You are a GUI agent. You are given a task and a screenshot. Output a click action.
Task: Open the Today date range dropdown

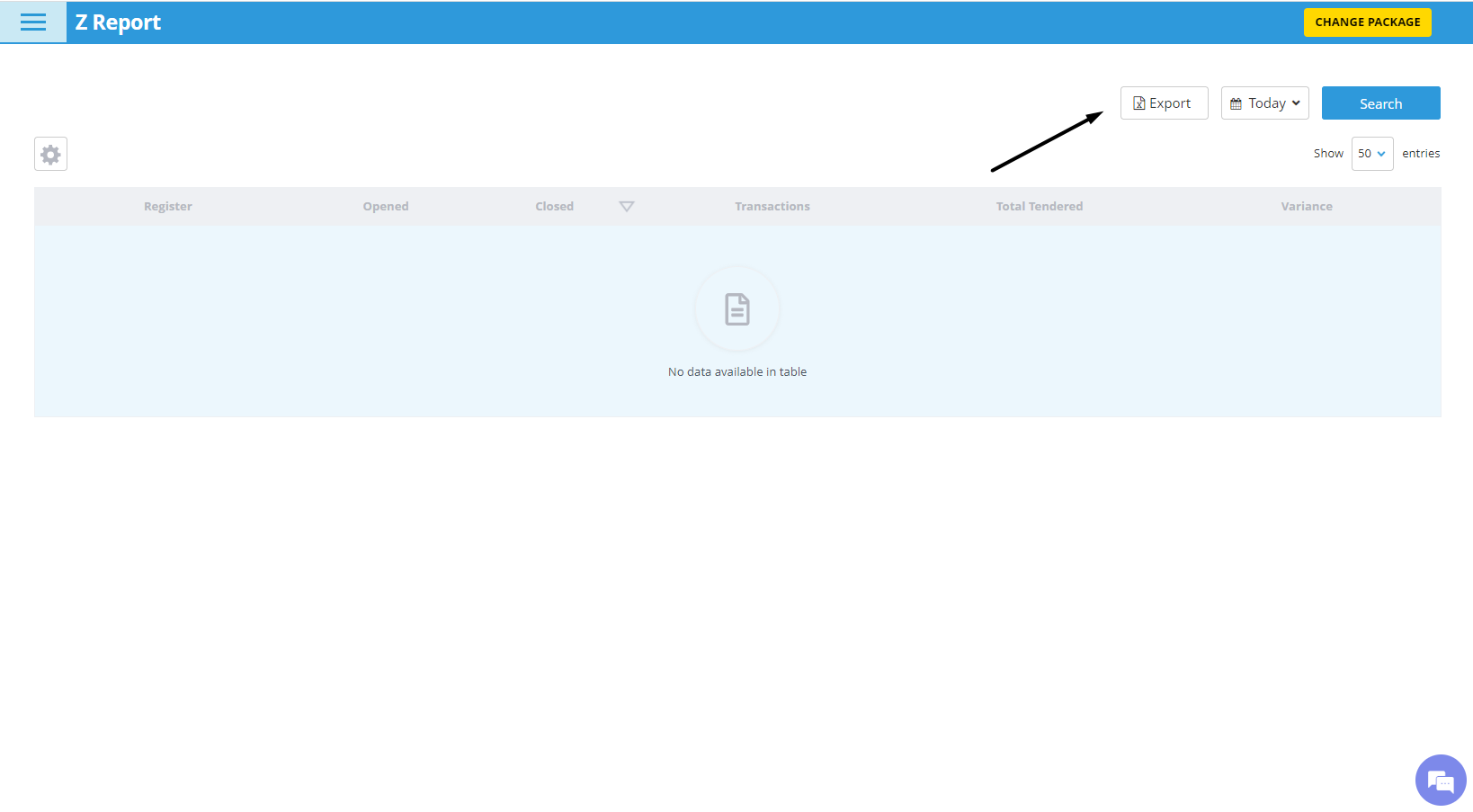tap(1264, 103)
